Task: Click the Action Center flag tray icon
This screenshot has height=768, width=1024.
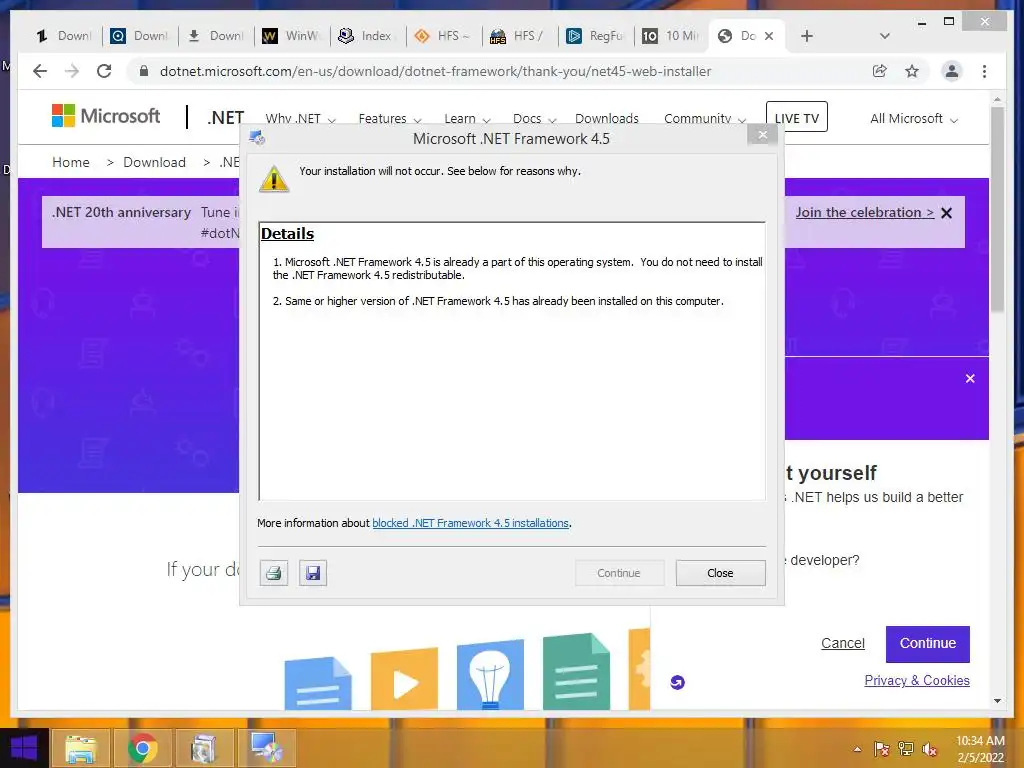Action: pos(882,750)
